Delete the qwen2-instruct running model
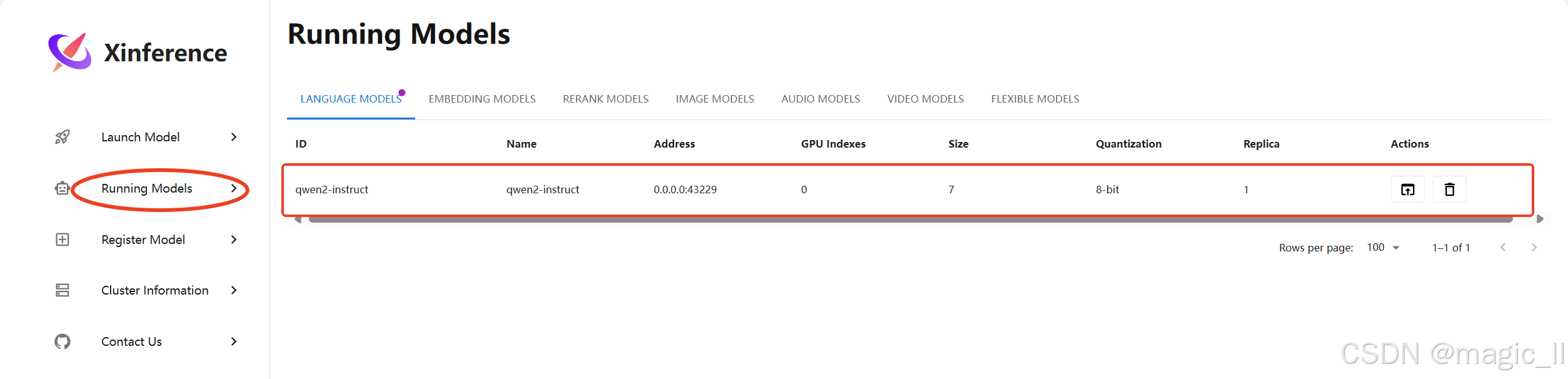Screen dimensions: 1568x379 (1449, 189)
